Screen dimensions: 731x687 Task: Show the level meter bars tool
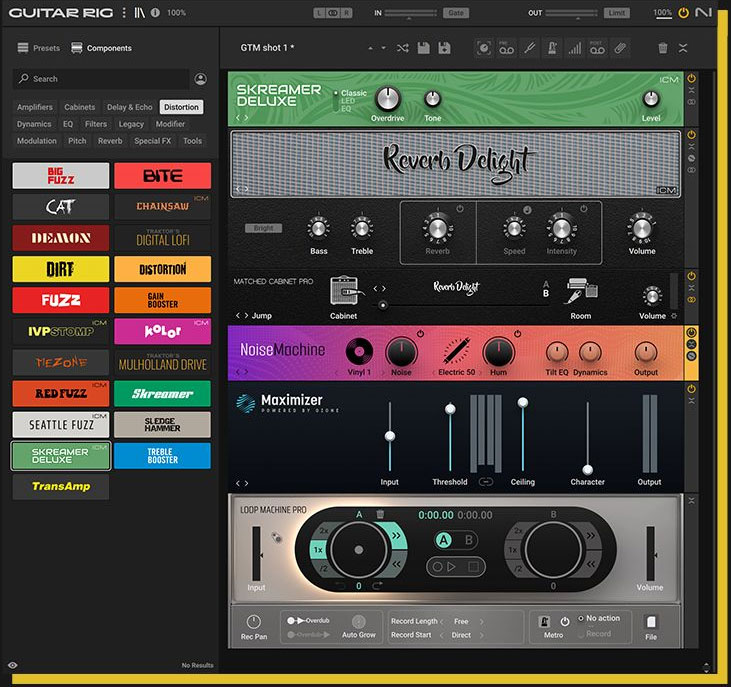pyautogui.click(x=575, y=48)
